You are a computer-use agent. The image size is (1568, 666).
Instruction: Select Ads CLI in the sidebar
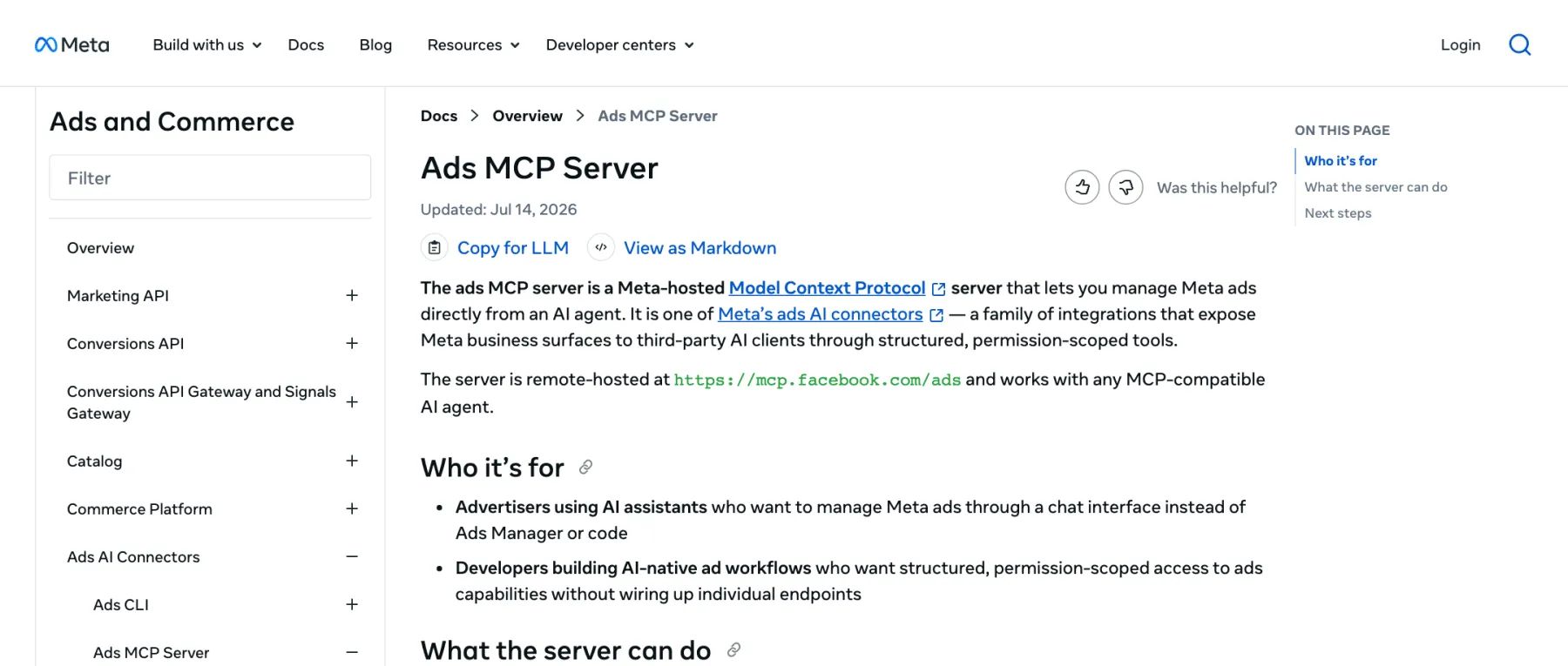point(121,605)
